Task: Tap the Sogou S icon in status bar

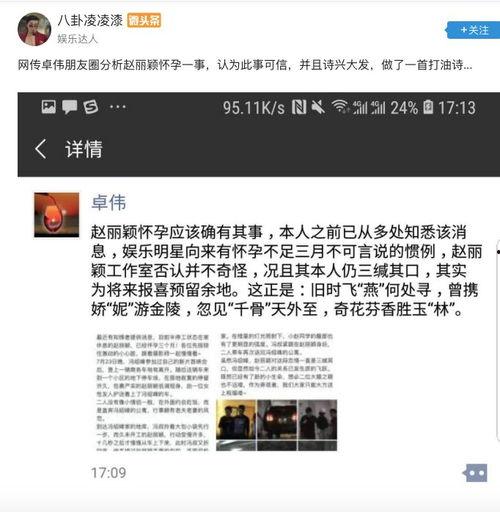Action: 90,107
